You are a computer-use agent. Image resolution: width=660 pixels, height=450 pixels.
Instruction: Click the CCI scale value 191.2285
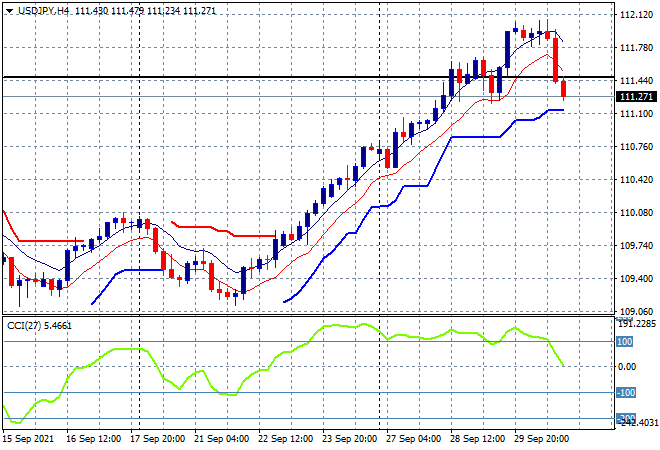[x=638, y=324]
